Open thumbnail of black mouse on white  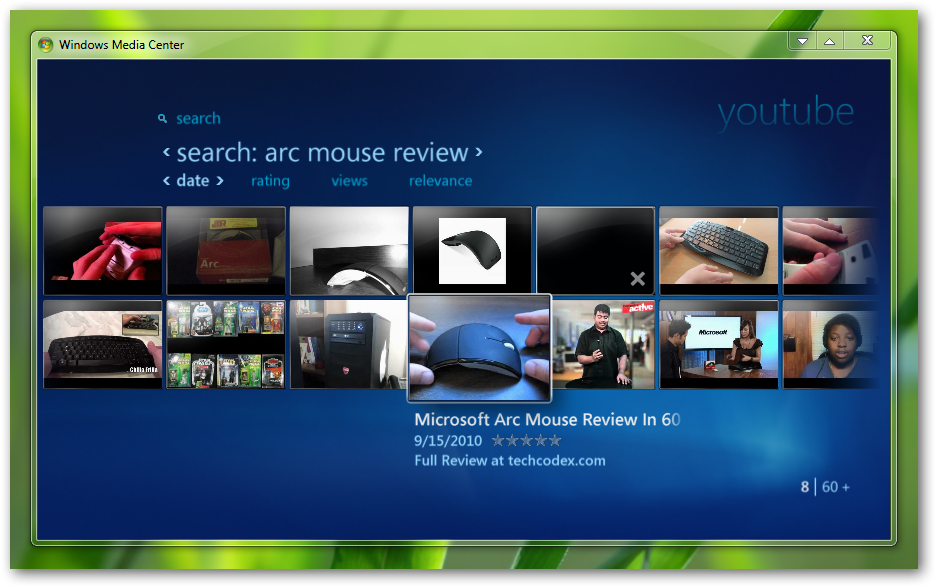pyautogui.click(x=472, y=251)
